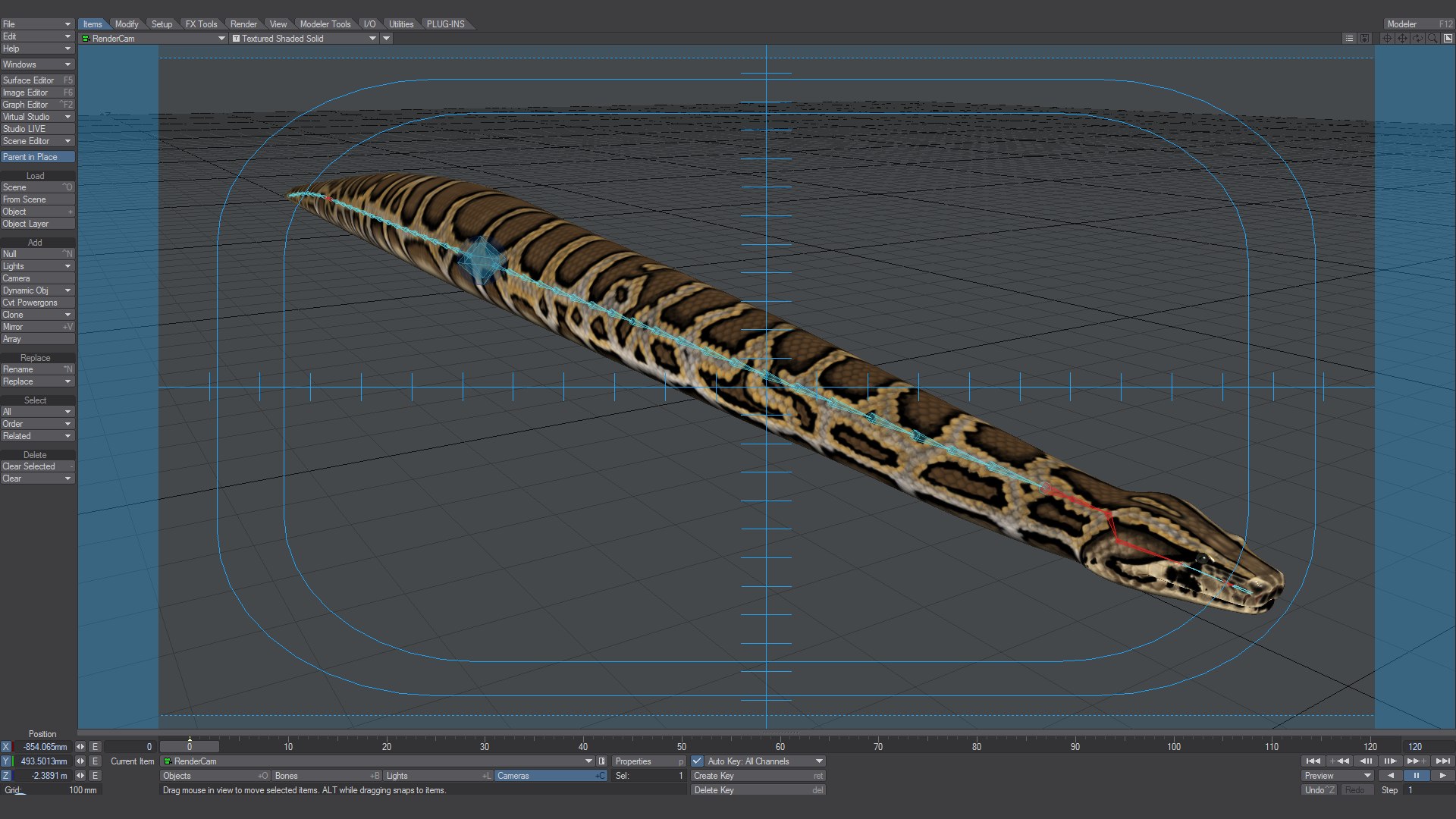Open the Modify tab
The width and height of the screenshot is (1456, 819).
(127, 24)
